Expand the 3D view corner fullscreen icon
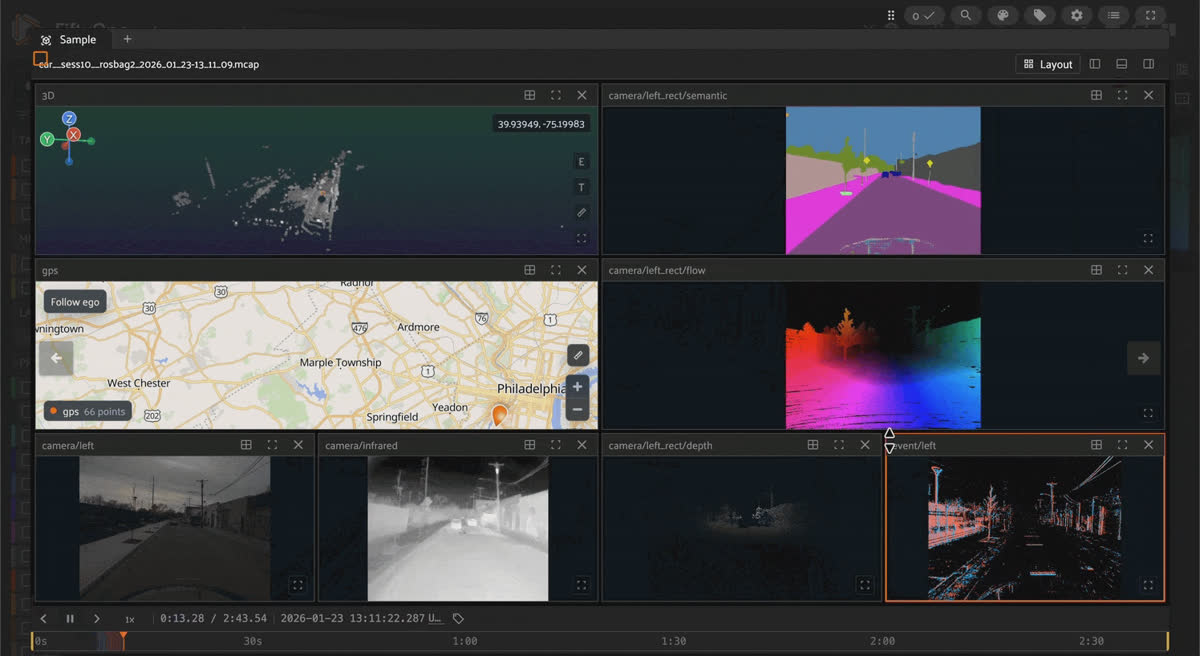The image size is (1200, 656). [582, 238]
